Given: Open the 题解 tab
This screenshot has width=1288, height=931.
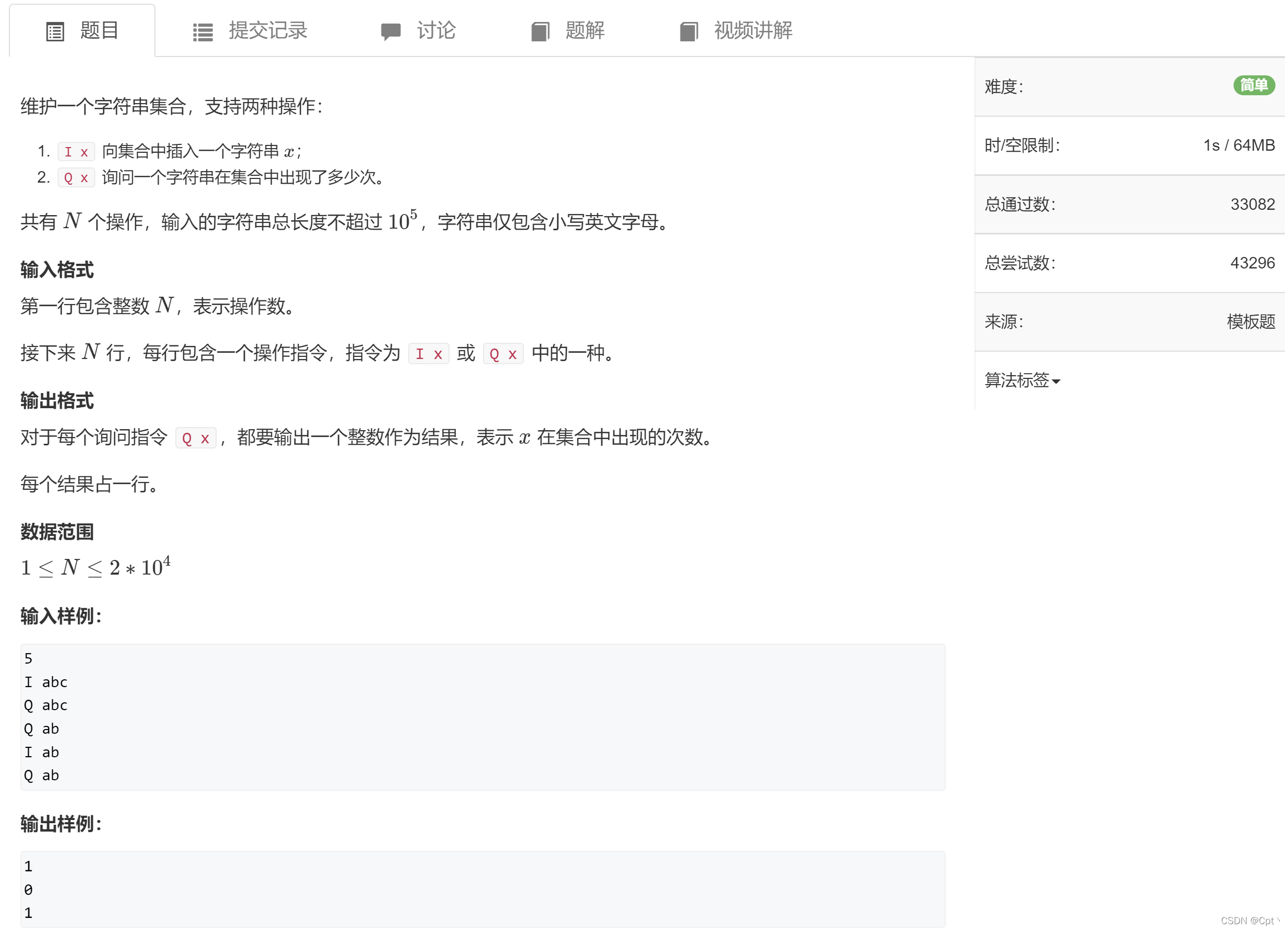Looking at the screenshot, I should (x=585, y=31).
